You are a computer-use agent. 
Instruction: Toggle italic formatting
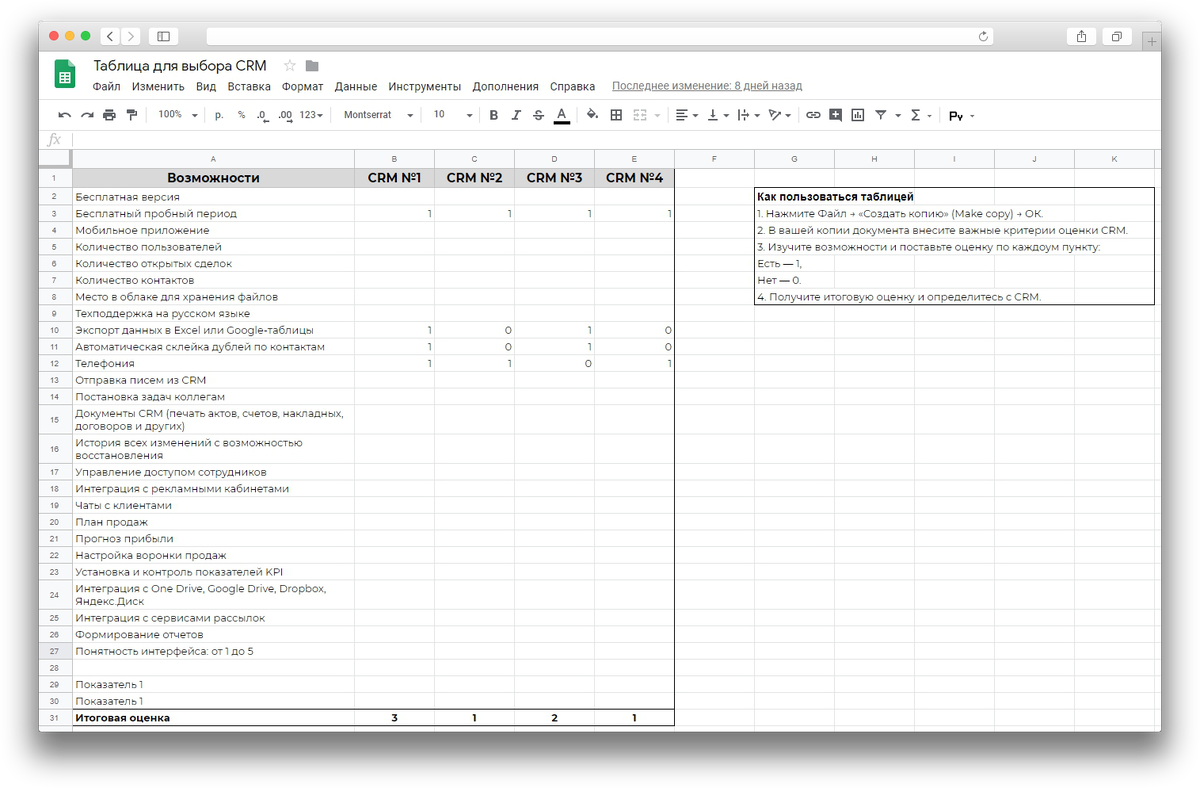[516, 115]
